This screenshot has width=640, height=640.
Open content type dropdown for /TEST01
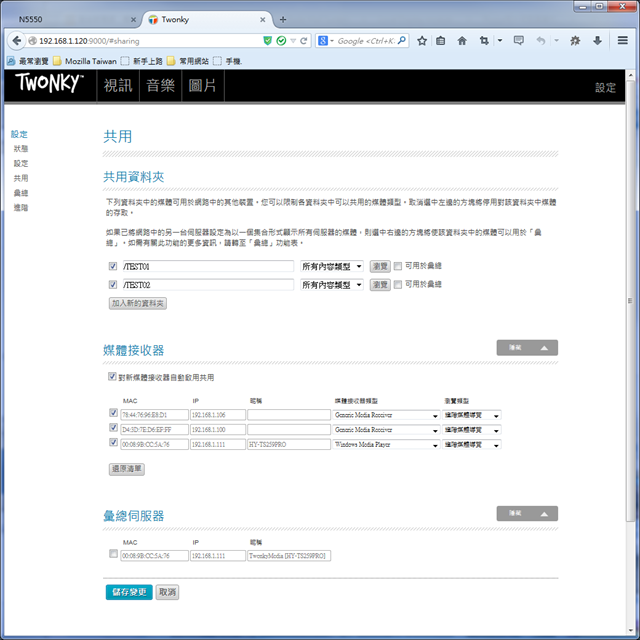(x=331, y=266)
